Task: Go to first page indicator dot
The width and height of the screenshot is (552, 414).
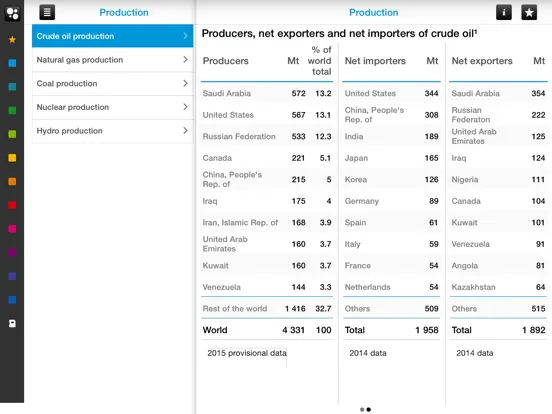Action: [x=362, y=409]
